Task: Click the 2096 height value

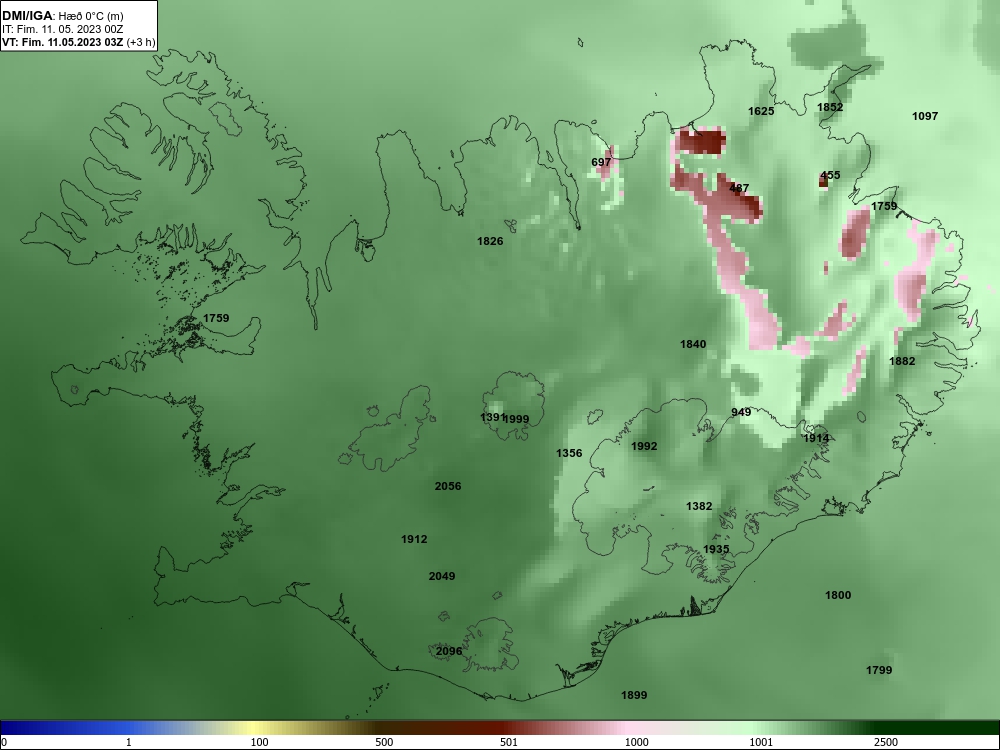Action: coord(449,651)
